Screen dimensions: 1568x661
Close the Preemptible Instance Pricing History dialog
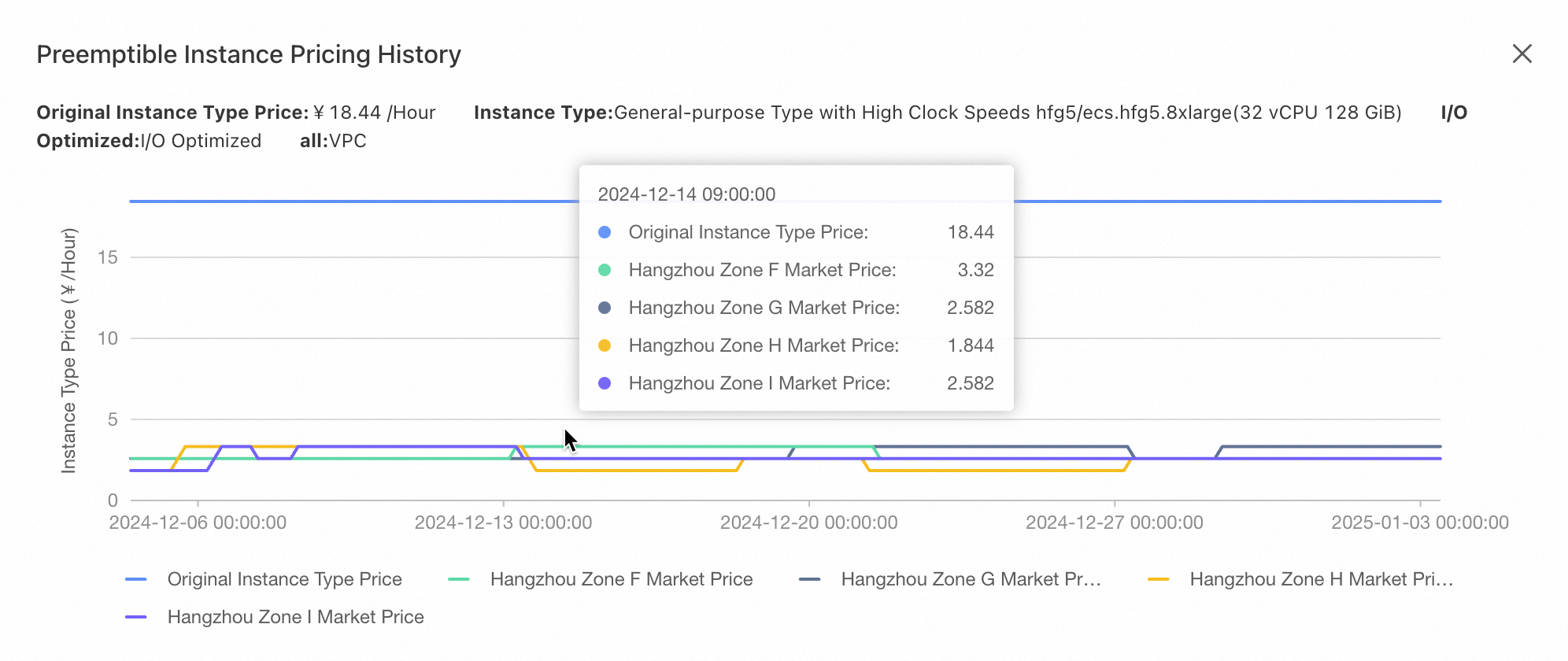click(1522, 54)
